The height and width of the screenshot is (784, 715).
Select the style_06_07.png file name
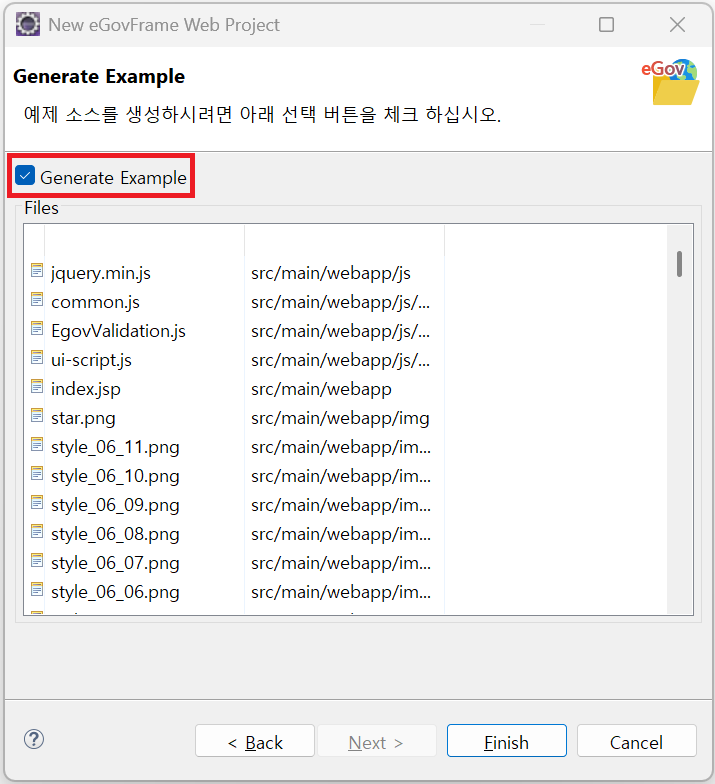115,564
